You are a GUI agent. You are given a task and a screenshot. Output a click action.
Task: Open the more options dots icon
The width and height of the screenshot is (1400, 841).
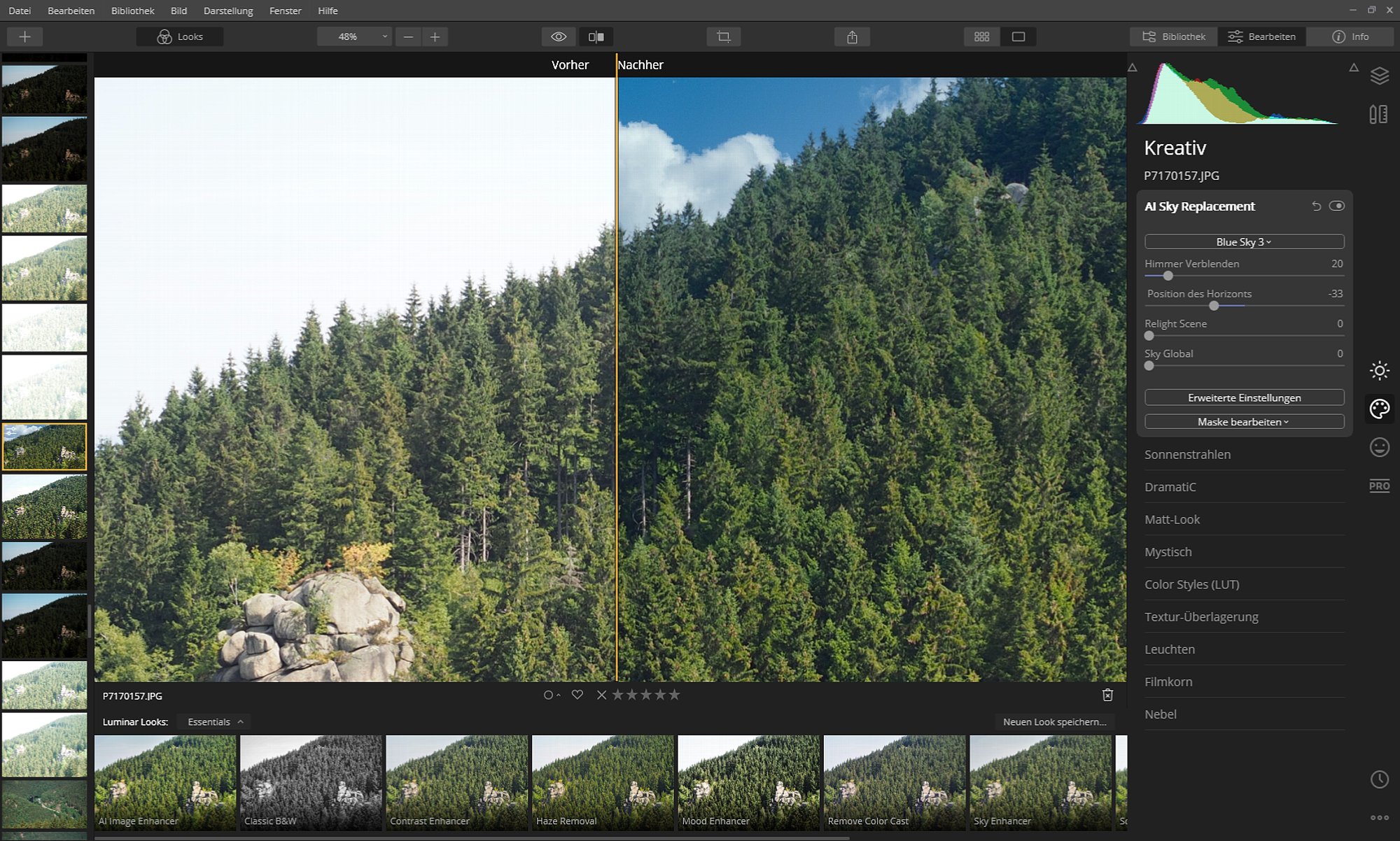1379,817
